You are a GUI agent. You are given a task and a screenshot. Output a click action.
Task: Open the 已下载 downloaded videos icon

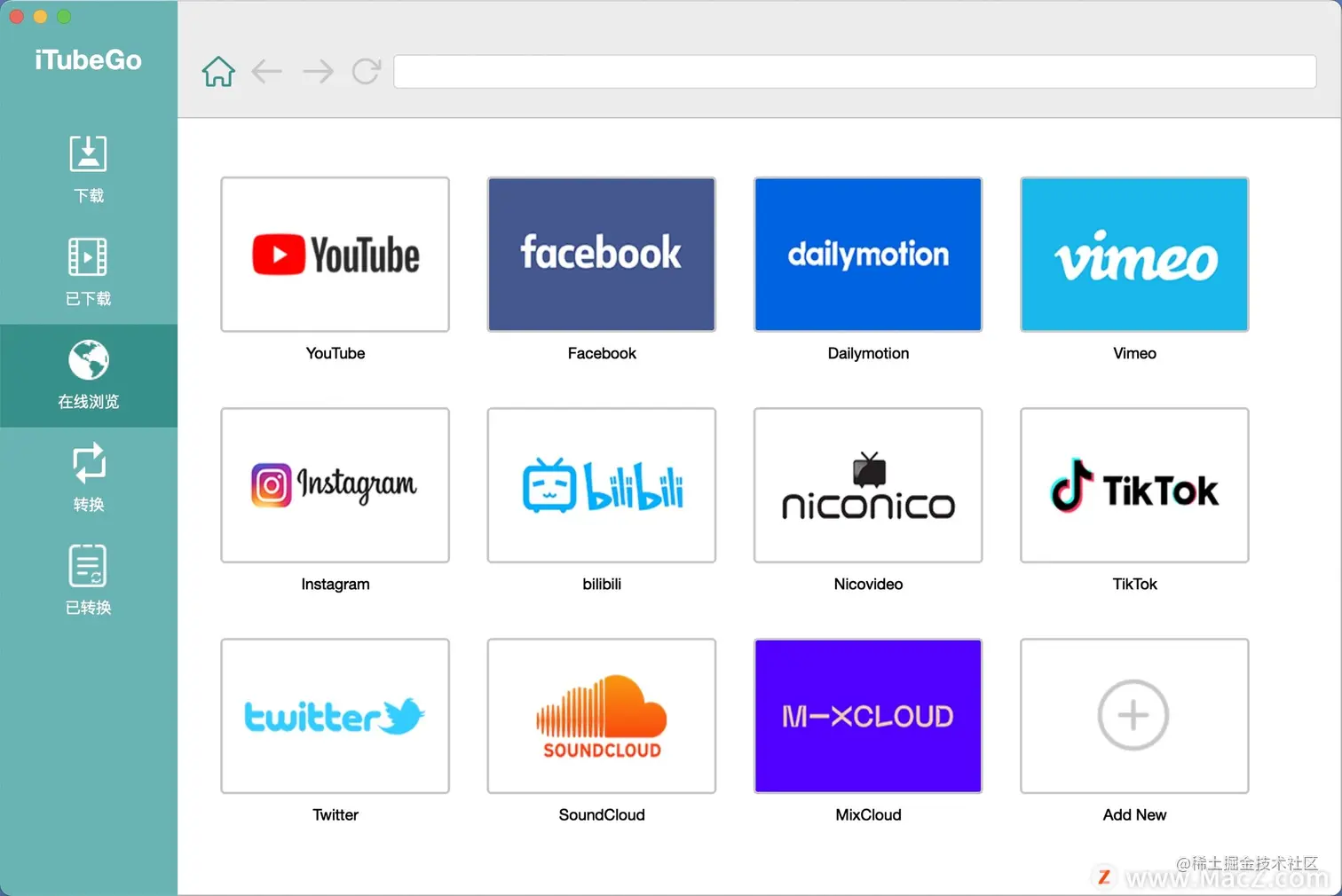coord(88,257)
